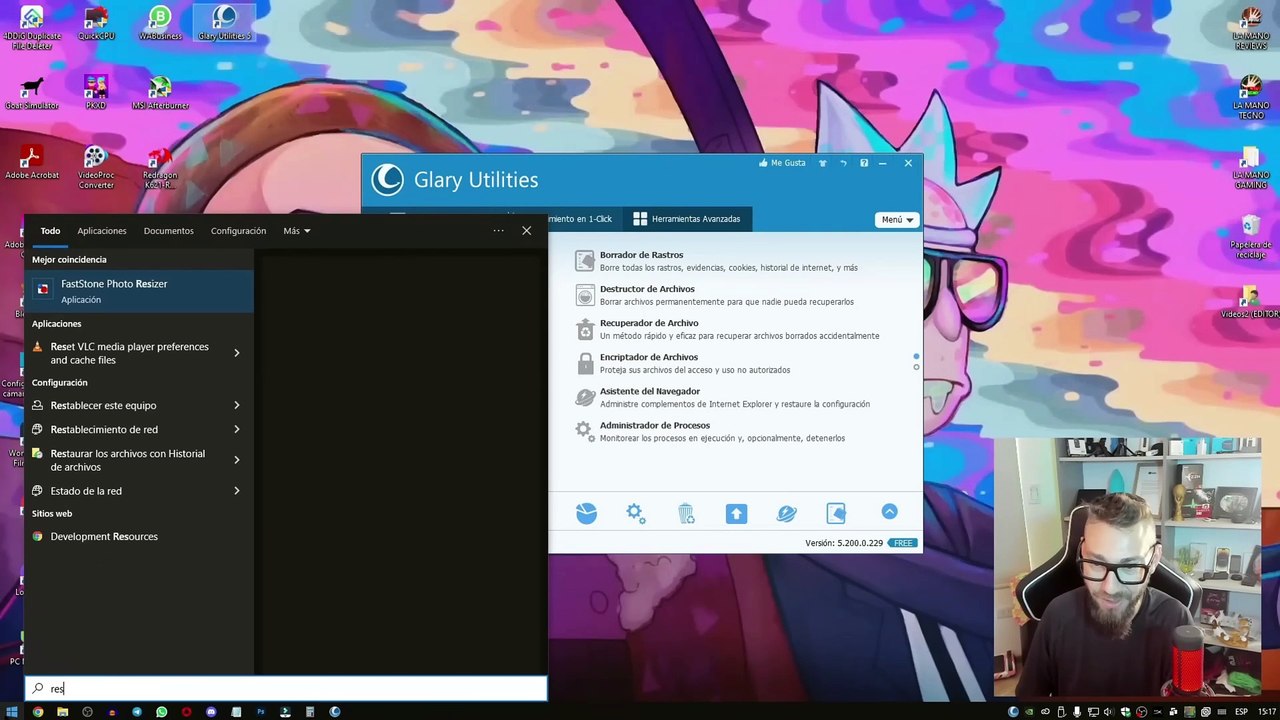Open FastStone Photo Resizer best match result

[139, 290]
